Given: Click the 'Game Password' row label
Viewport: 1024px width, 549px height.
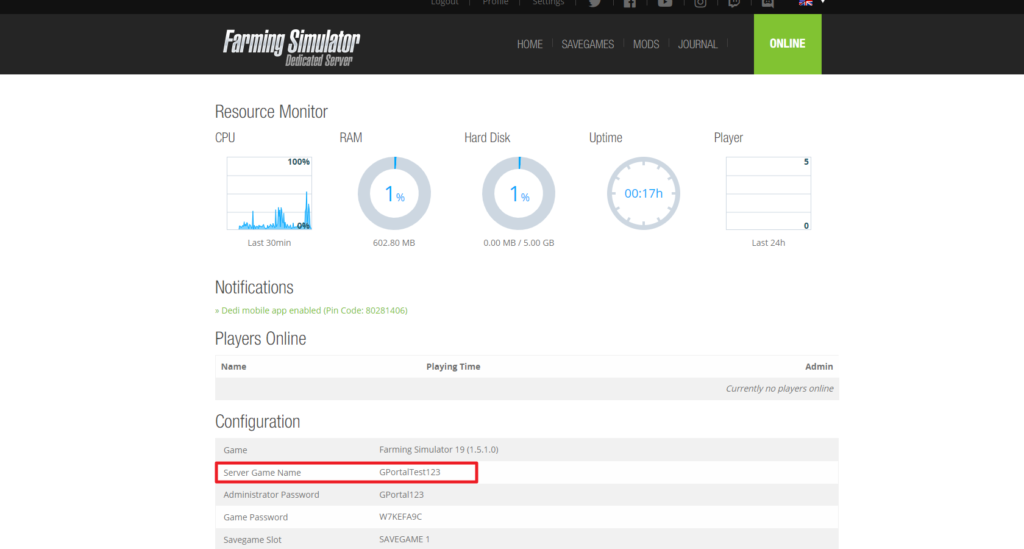Looking at the screenshot, I should click(x=255, y=517).
